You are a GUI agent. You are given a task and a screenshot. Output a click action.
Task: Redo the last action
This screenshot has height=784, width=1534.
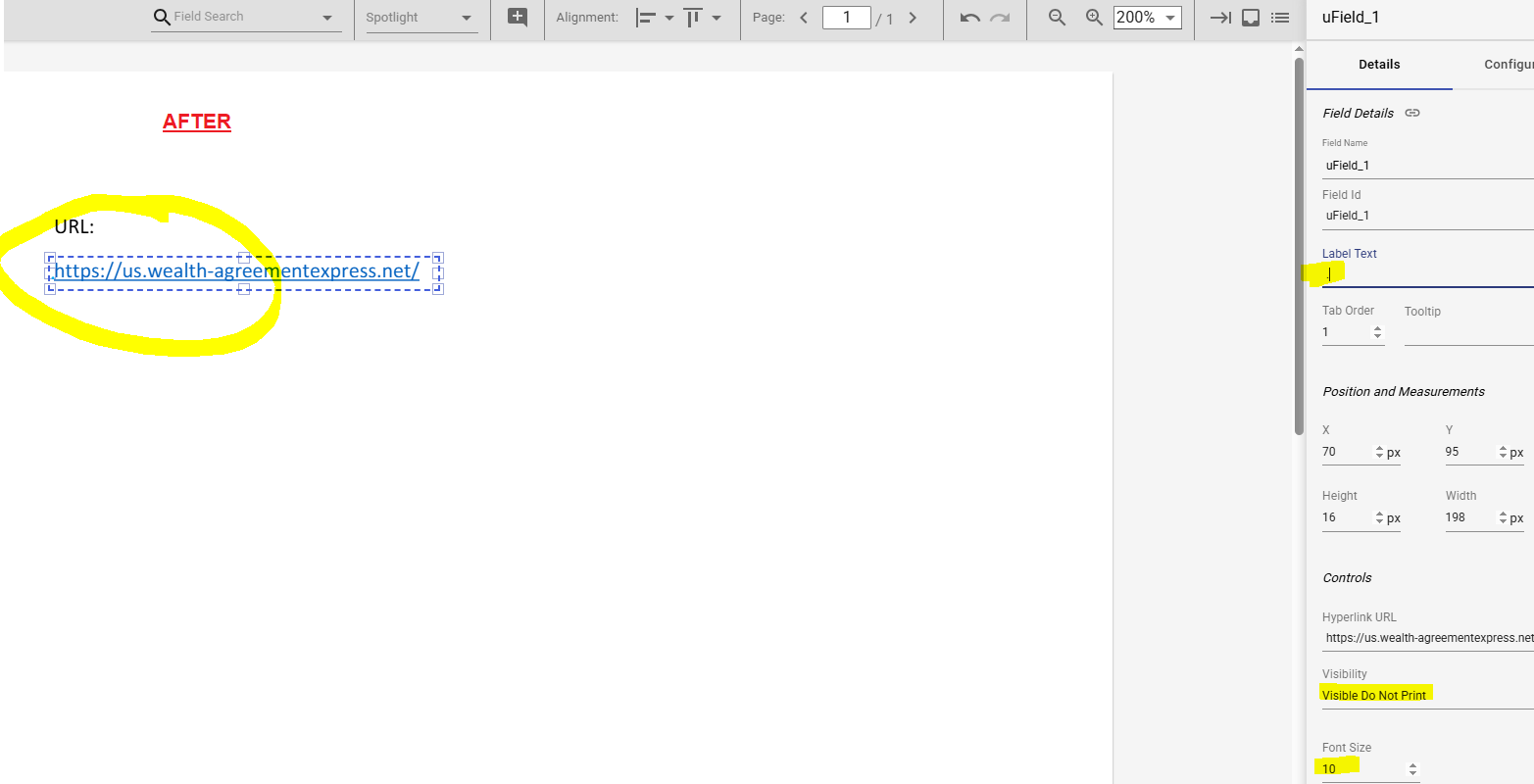1000,18
